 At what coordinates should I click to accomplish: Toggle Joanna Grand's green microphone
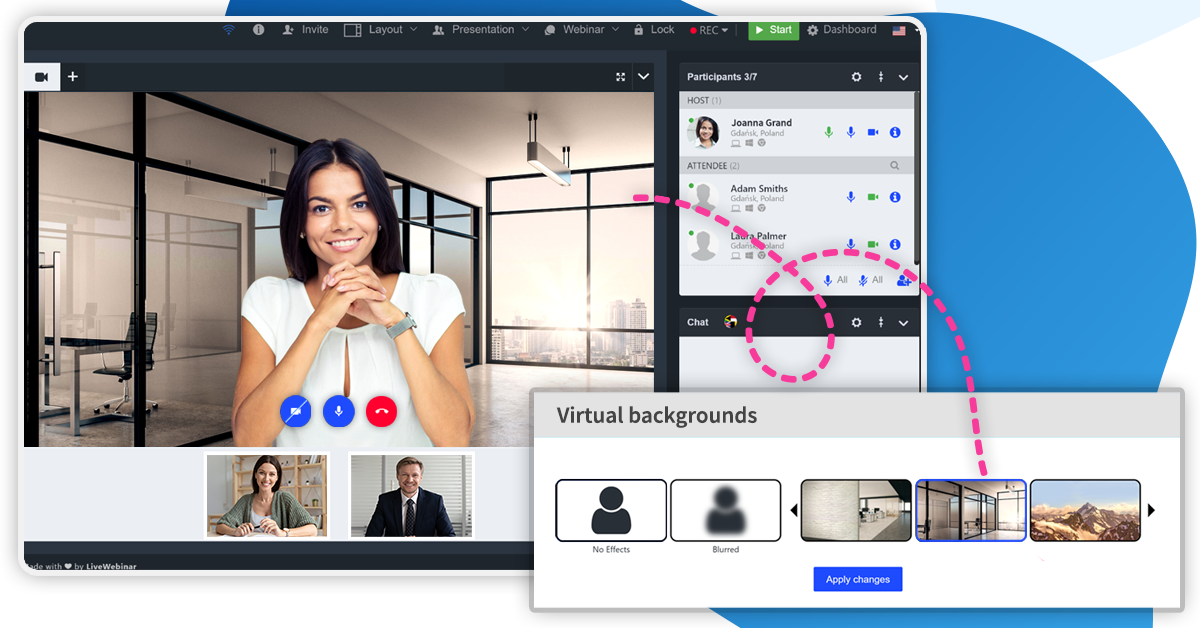(828, 131)
